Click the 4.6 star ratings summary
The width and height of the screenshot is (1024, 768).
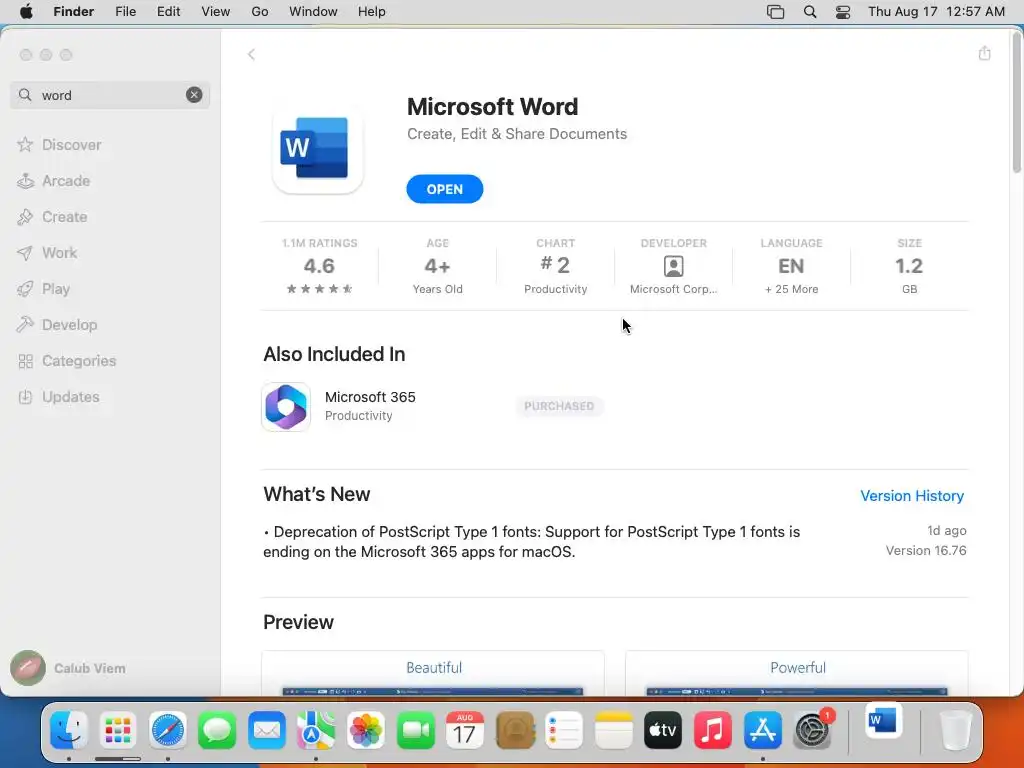pyautogui.click(x=319, y=267)
